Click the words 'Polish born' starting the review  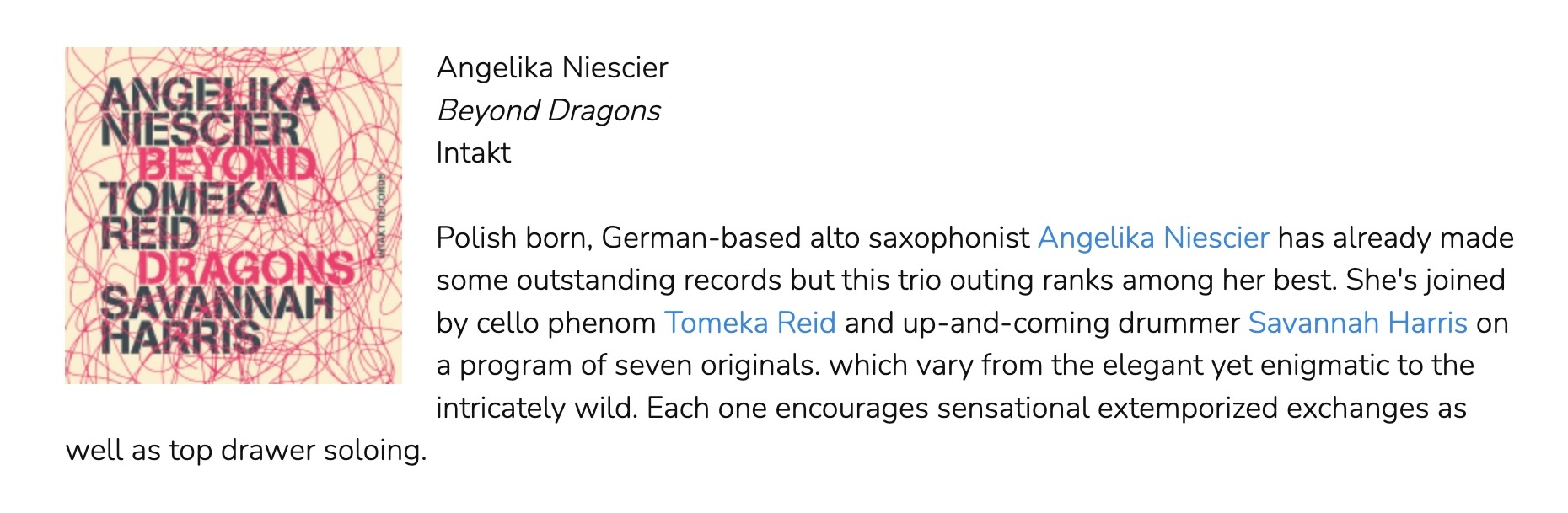pyautogui.click(x=513, y=238)
